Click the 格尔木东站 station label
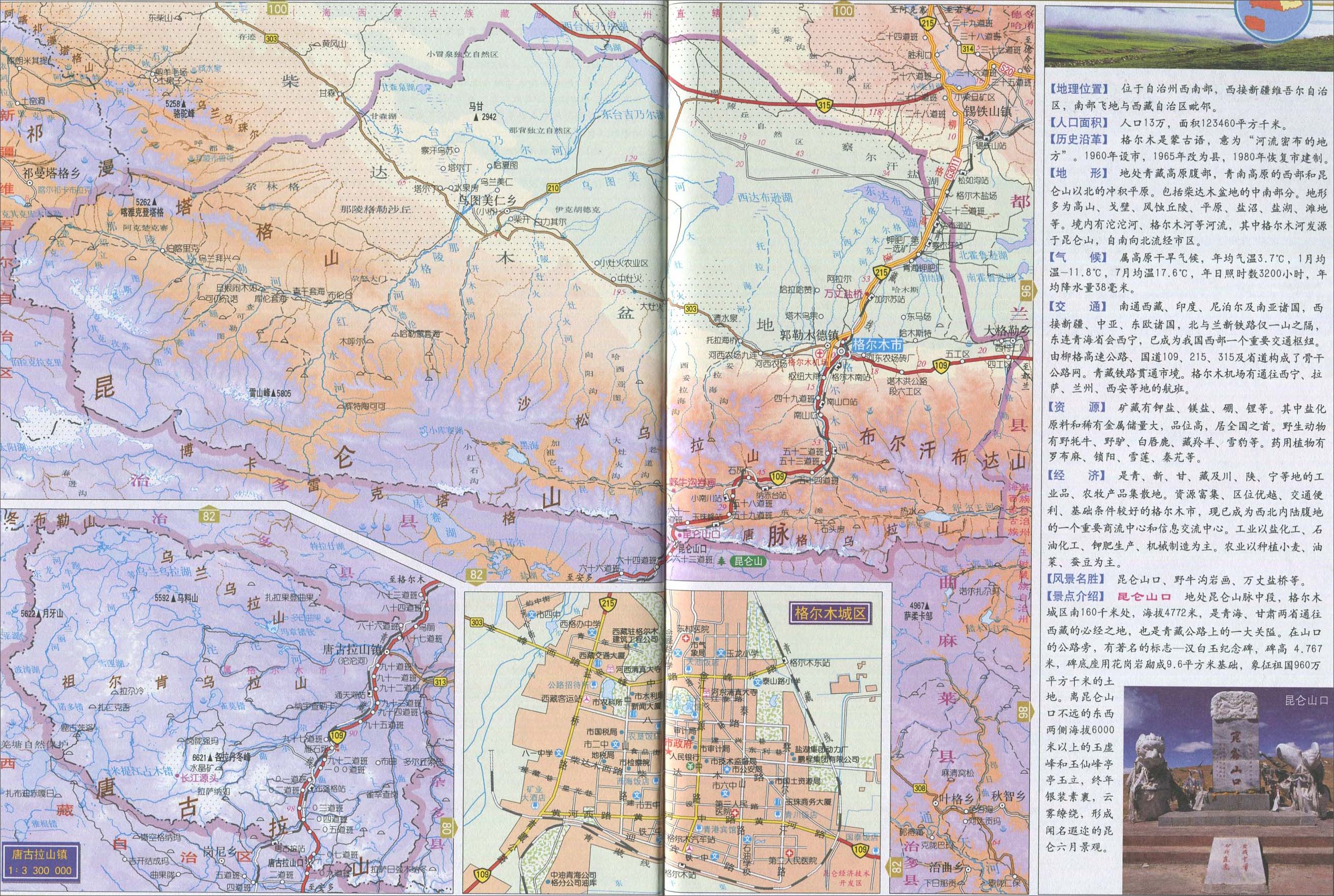The image size is (1334, 896). [809, 662]
